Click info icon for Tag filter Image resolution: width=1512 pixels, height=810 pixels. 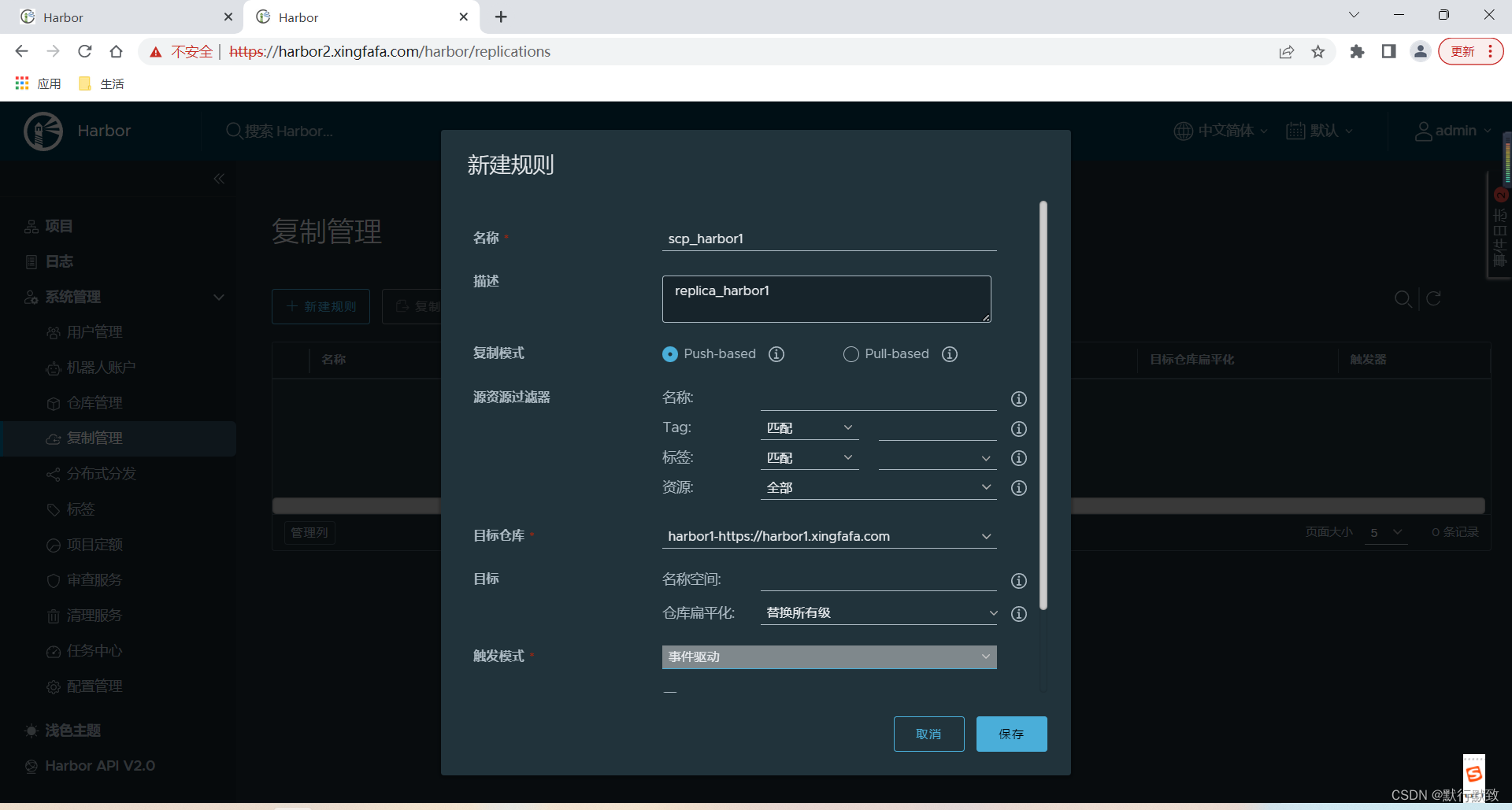point(1019,429)
